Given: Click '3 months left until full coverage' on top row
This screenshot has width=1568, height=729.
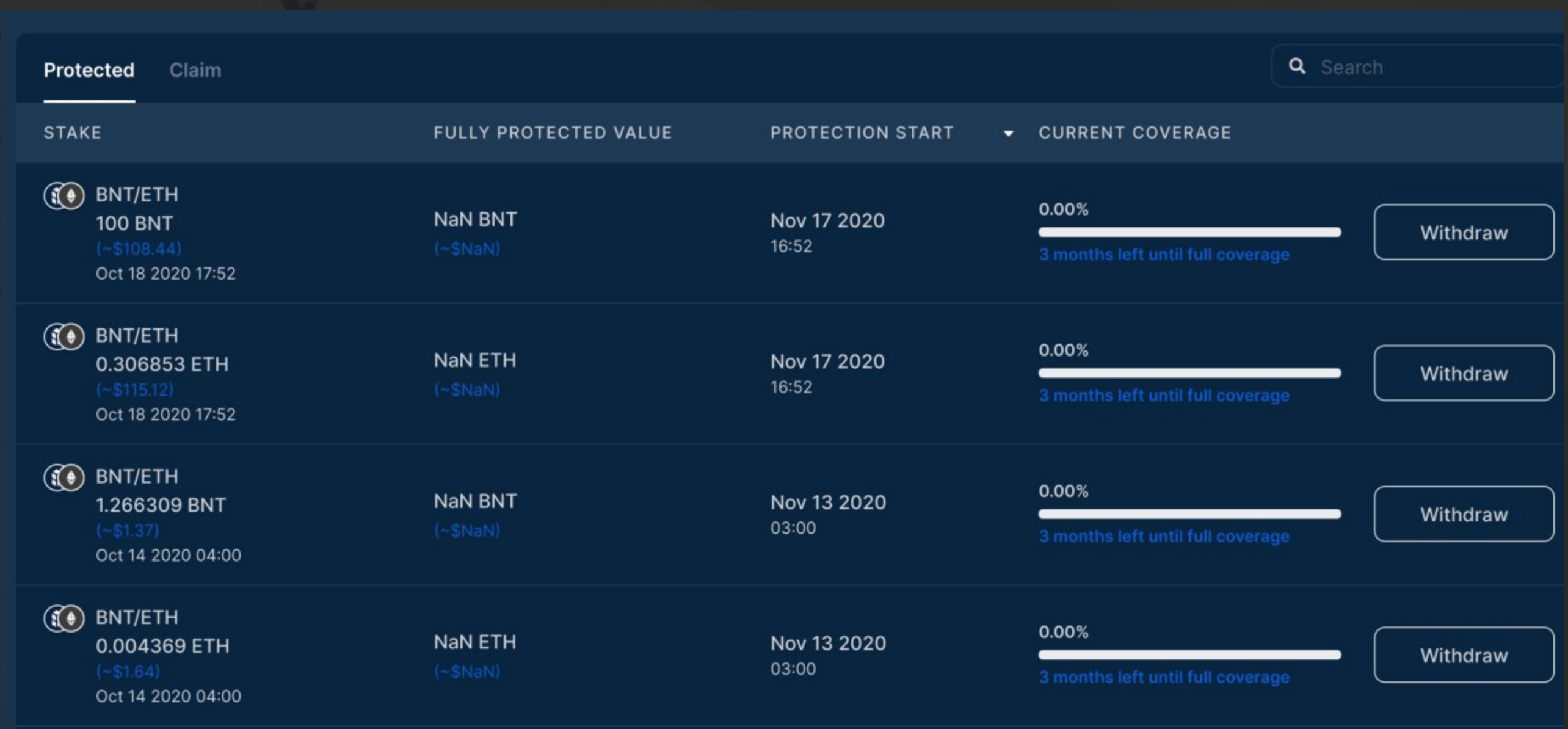Looking at the screenshot, I should pyautogui.click(x=1164, y=255).
